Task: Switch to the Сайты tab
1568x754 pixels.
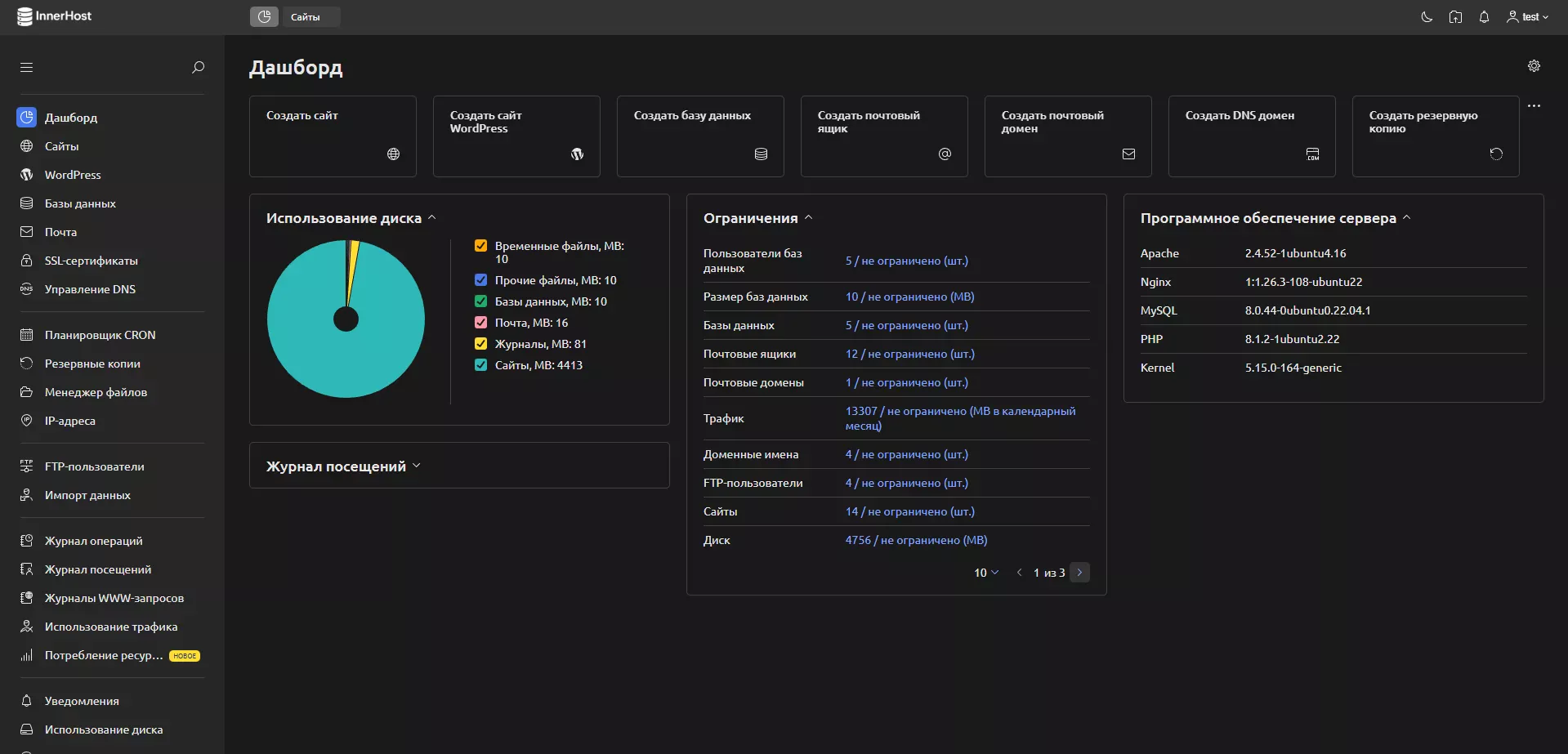Action: [310, 16]
